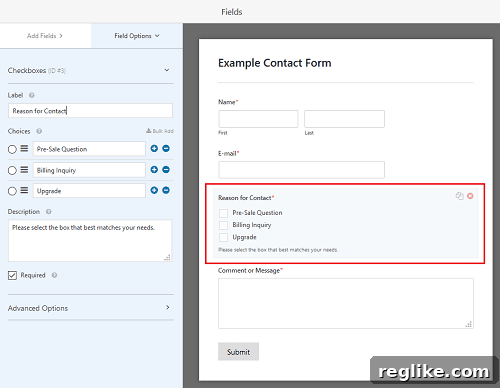Viewport: 500px width, 388px height.
Task: Switch to Field Options tab
Action: click(137, 36)
